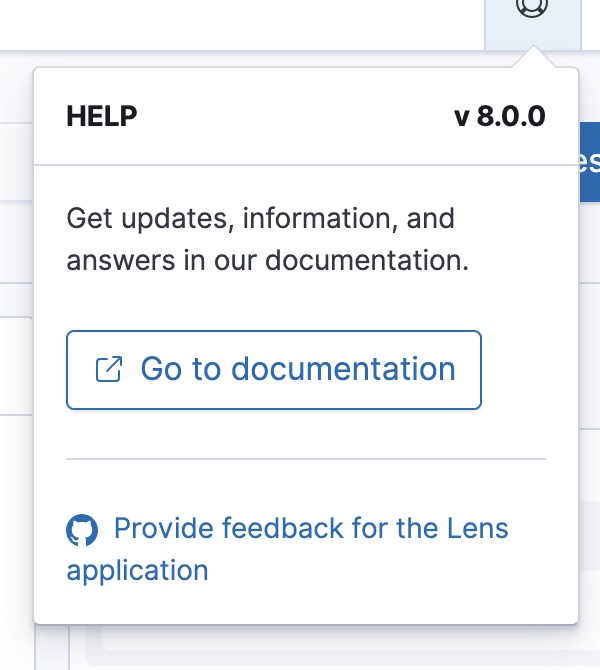Click the word "documentation" on the outlined button
Viewport: 600px width, 670px height.
343,369
